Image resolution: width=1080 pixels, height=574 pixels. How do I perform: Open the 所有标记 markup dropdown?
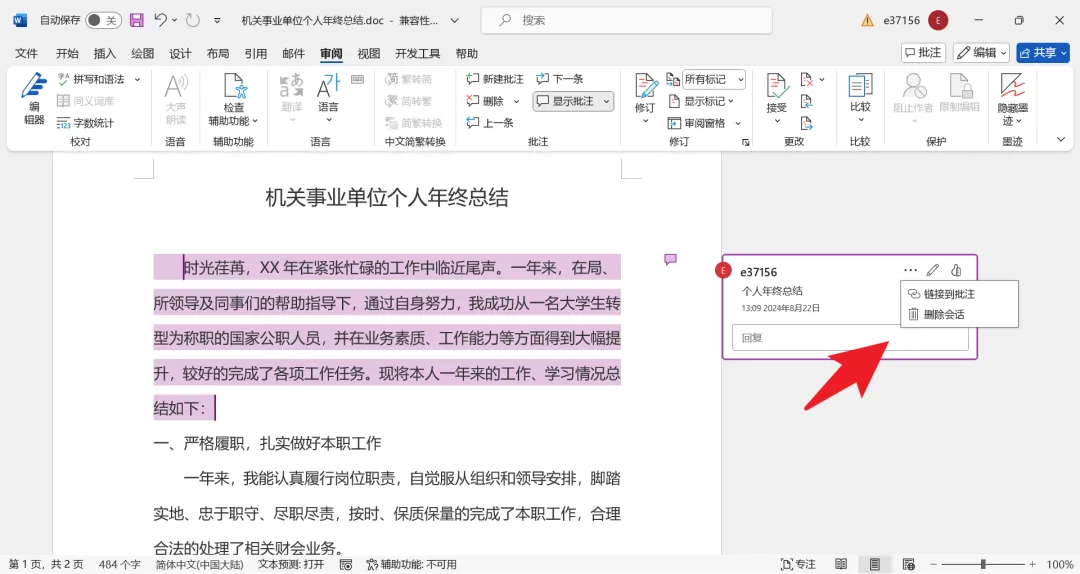714,79
